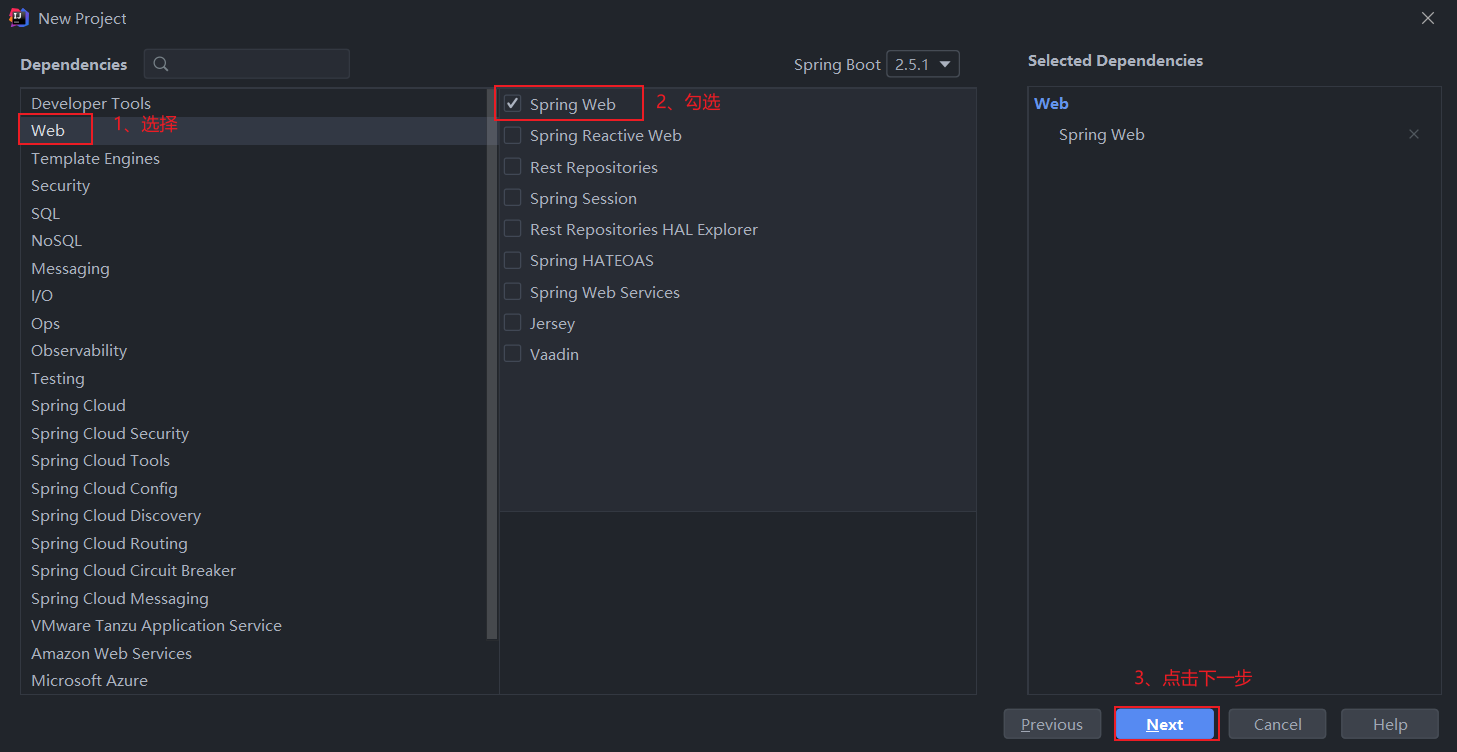1457x752 pixels.
Task: Tick the Spring Session checkbox
Action: (513, 198)
